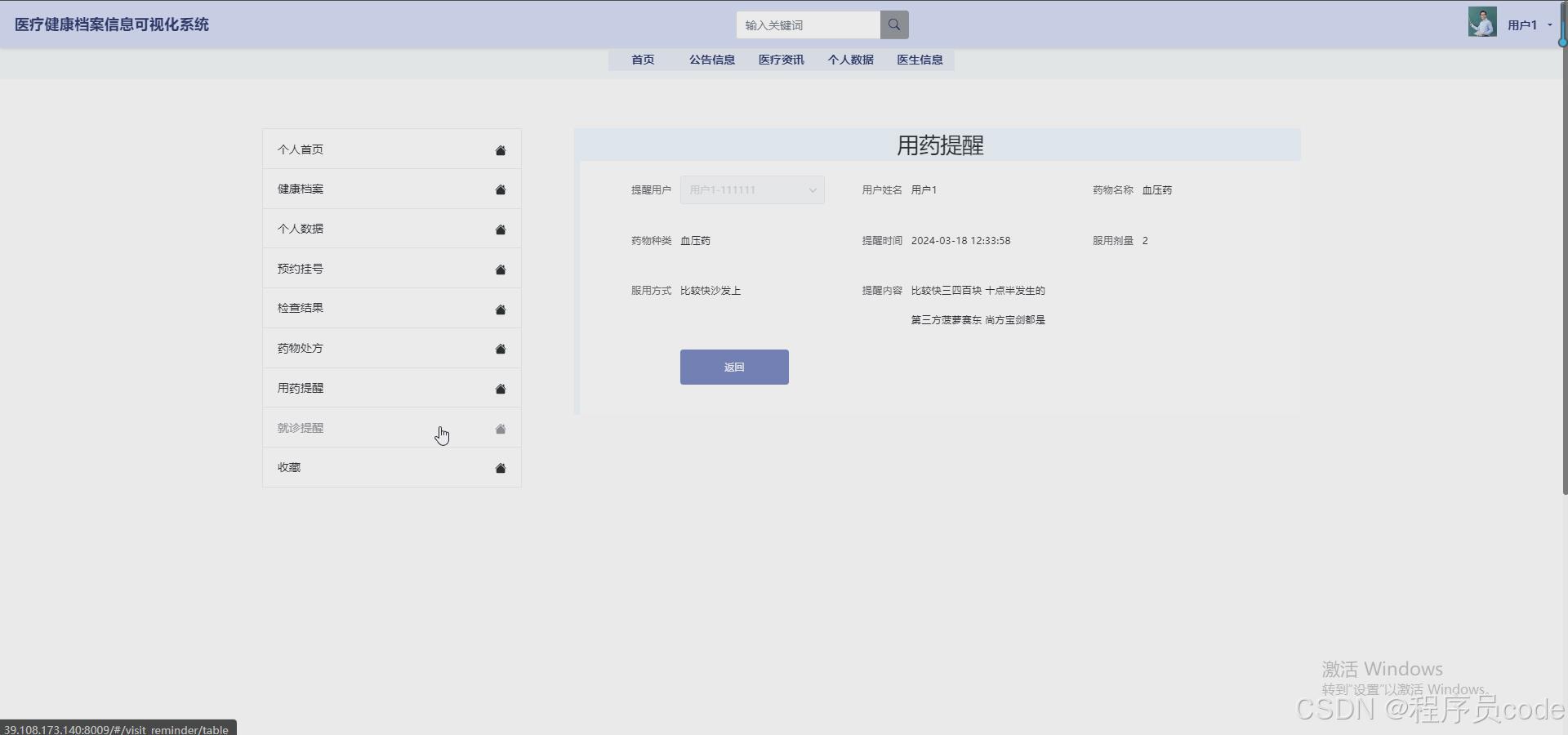Click the house icon beside 检查结果
The height and width of the screenshot is (735, 1568).
[x=499, y=310]
